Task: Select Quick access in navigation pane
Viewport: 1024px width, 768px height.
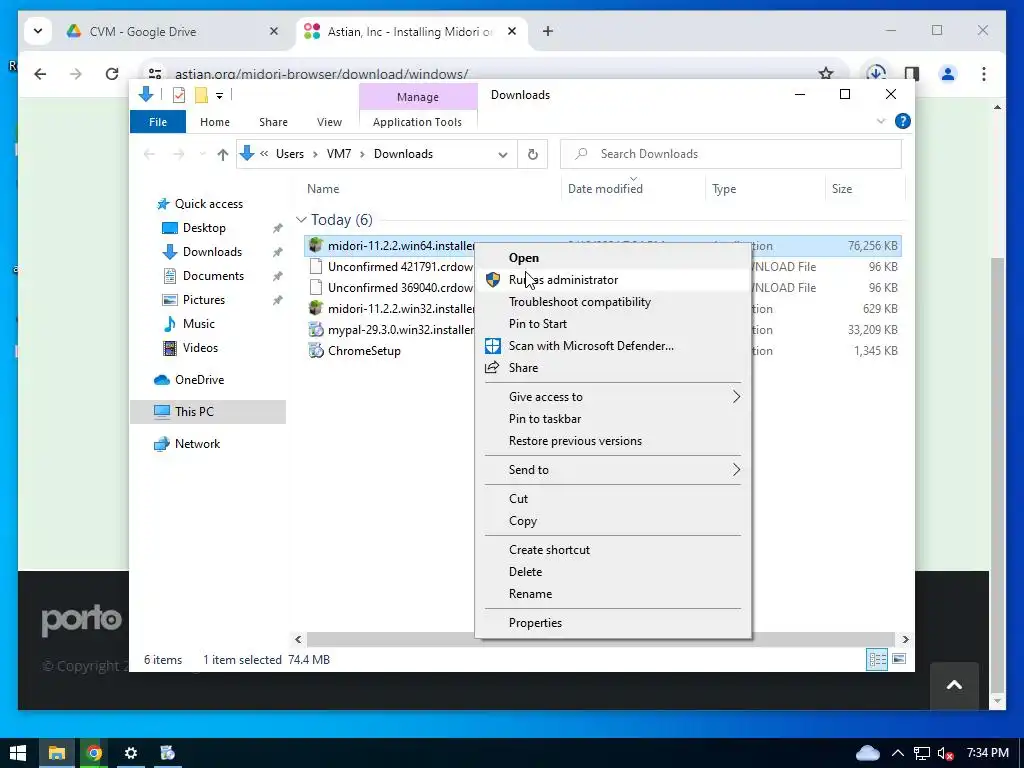Action: coord(208,204)
